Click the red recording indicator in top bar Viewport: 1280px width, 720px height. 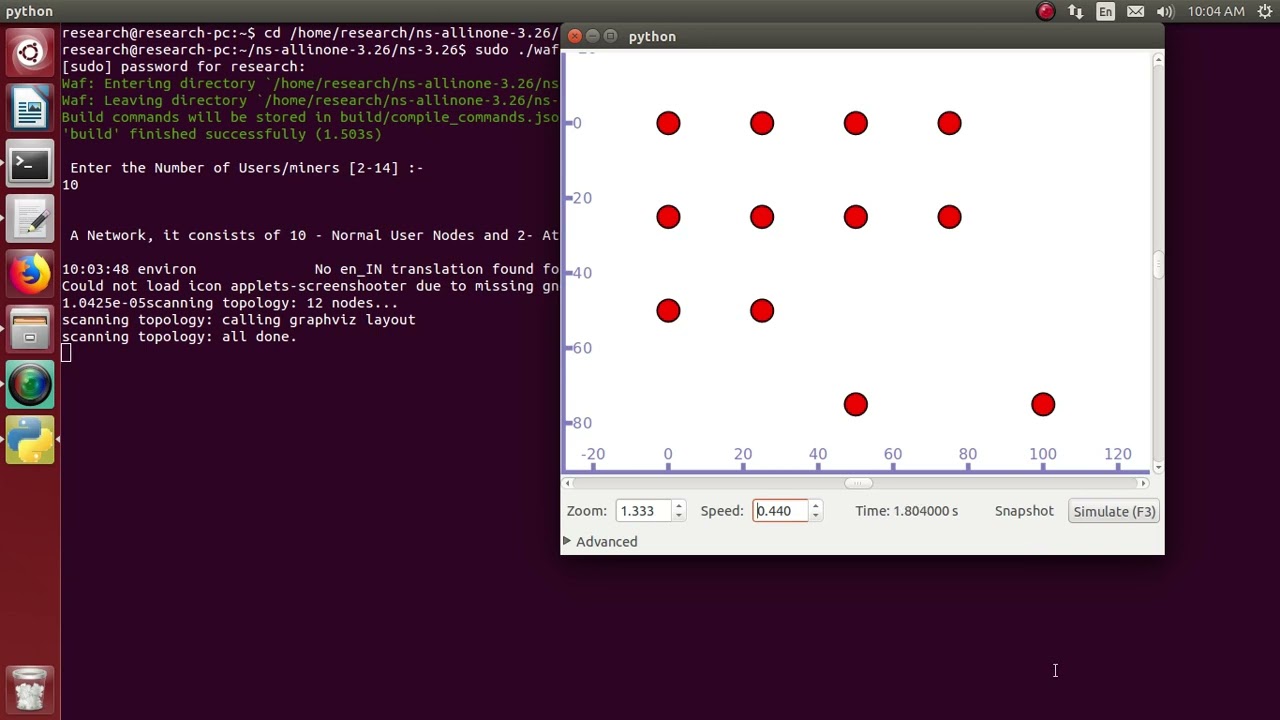[x=1046, y=12]
